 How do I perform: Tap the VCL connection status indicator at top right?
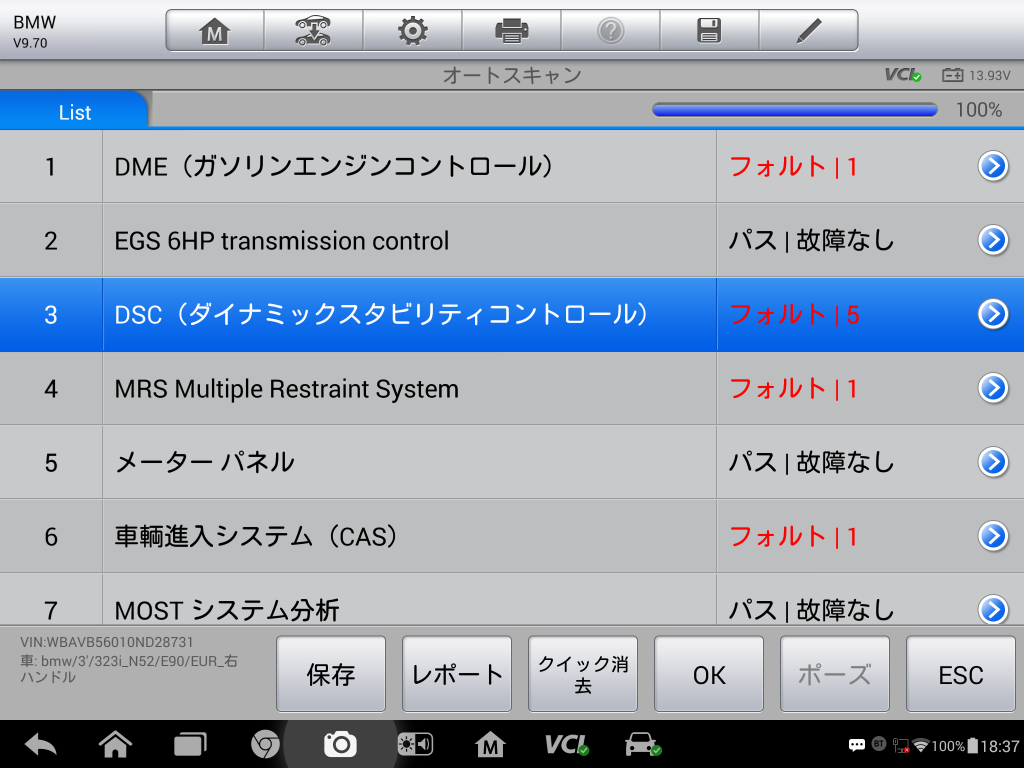coord(903,75)
